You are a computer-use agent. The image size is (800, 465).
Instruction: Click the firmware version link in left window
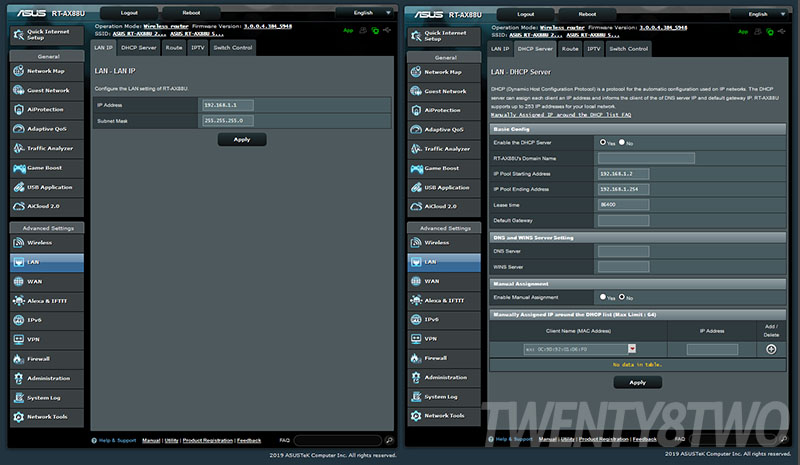click(267, 26)
